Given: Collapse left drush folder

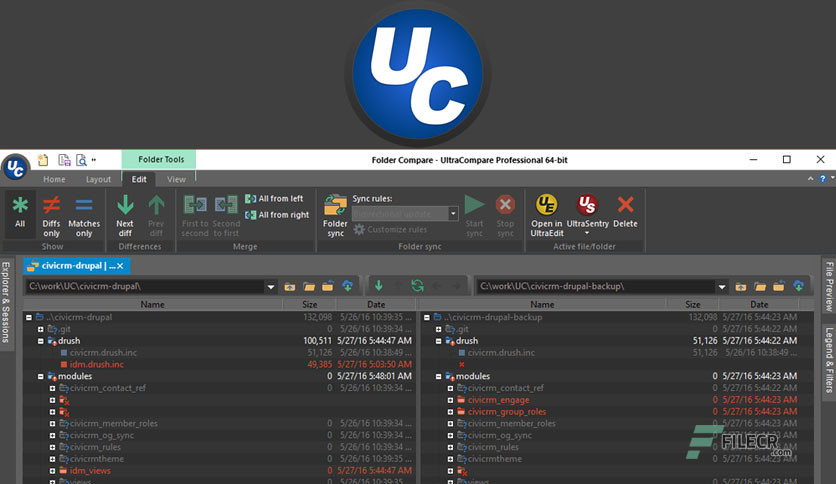Looking at the screenshot, I should pyautogui.click(x=41, y=341).
